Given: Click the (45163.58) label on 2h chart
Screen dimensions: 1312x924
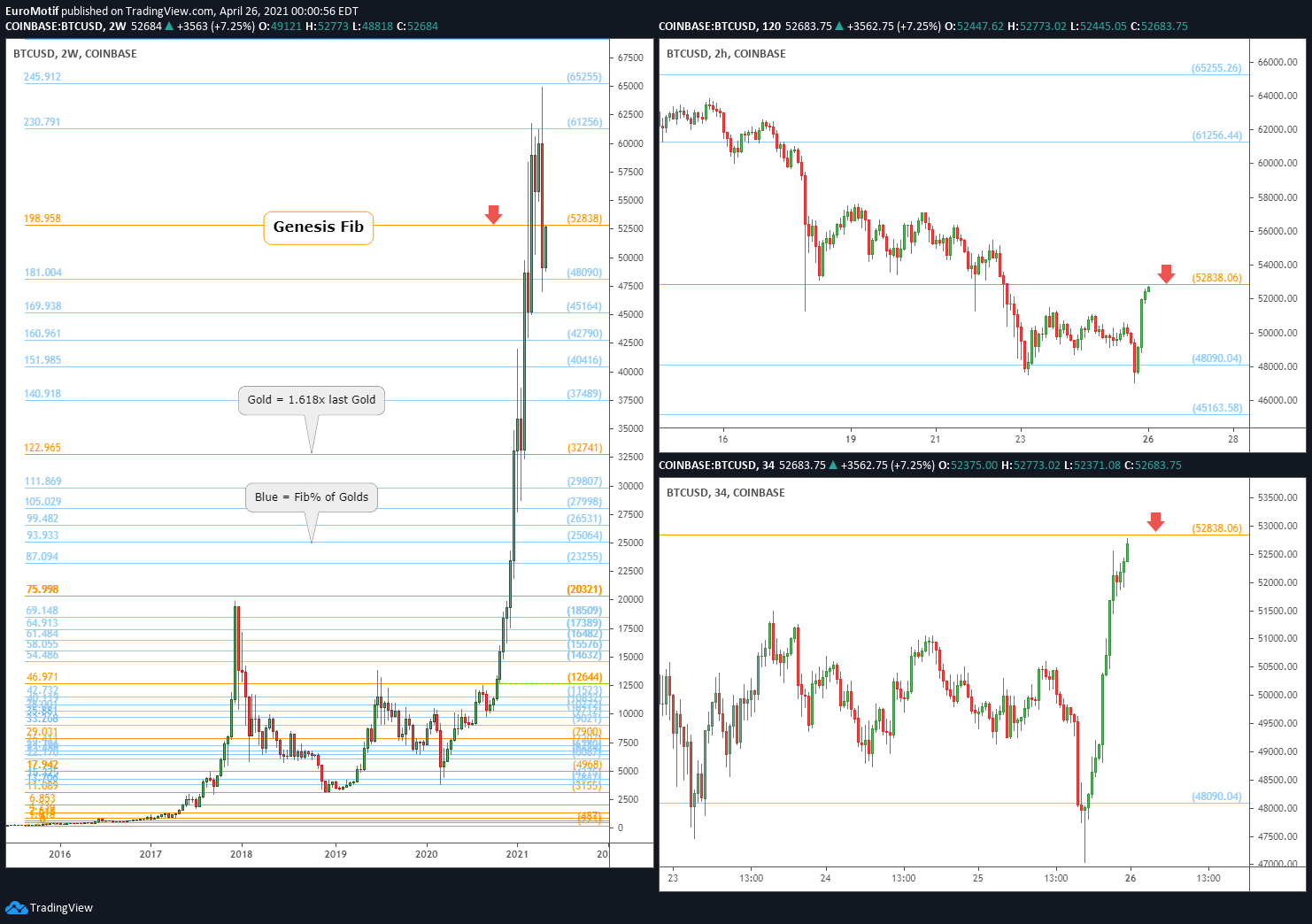Looking at the screenshot, I should coord(1216,408).
